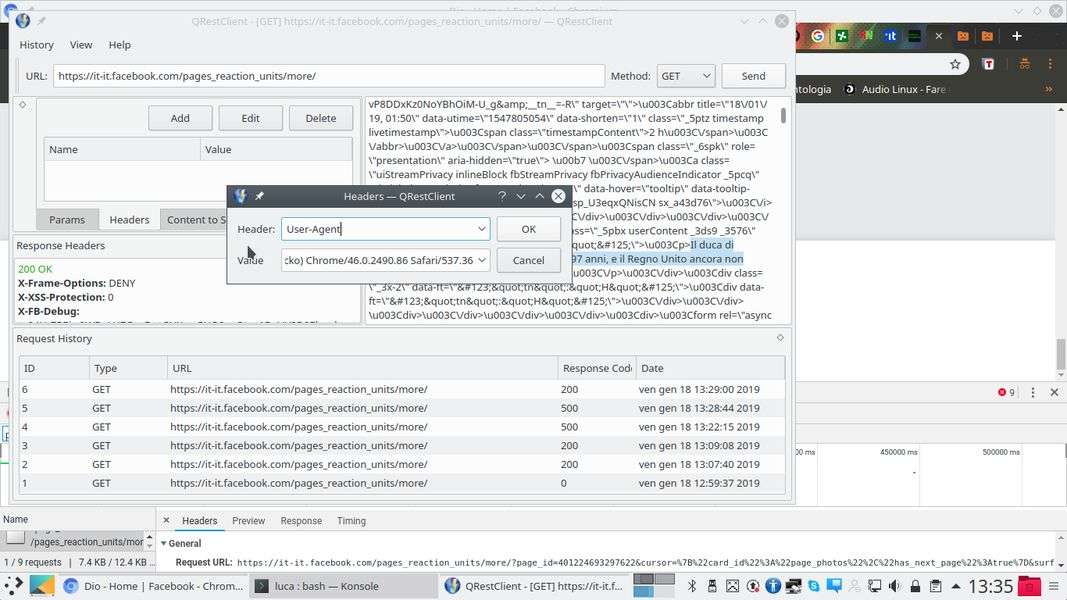Close the DevTools panel
1067x600 pixels.
pyautogui.click(x=1054, y=393)
